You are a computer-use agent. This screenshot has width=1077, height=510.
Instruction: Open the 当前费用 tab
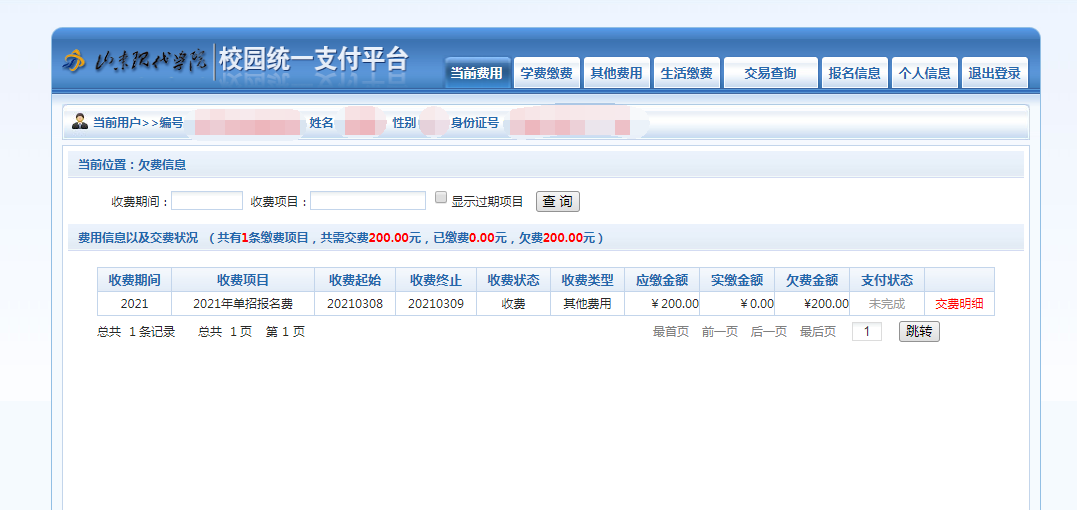coord(476,73)
